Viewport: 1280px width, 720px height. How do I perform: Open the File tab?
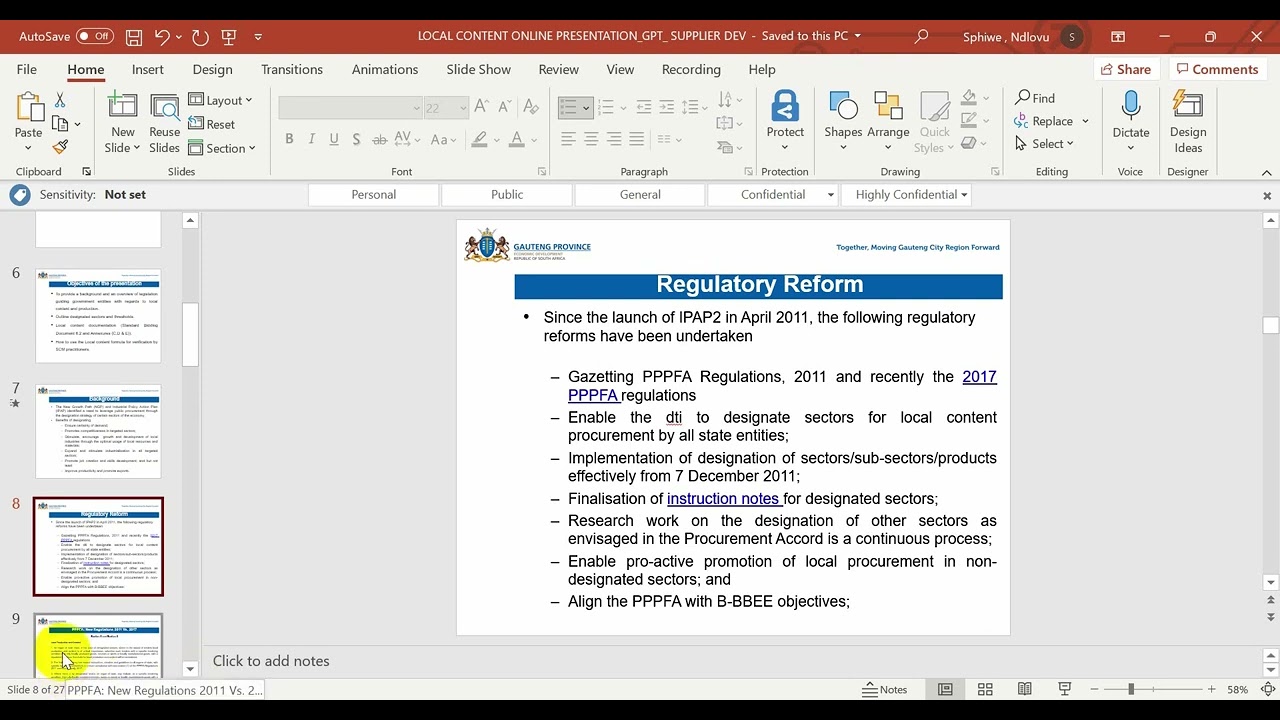[x=27, y=69]
